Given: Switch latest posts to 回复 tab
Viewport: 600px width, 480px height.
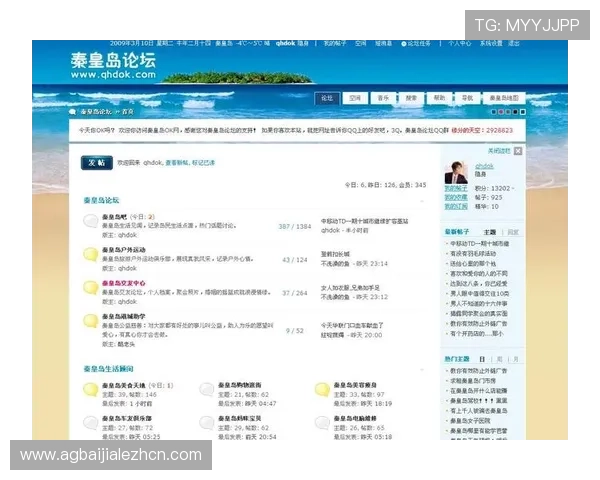Looking at the screenshot, I should pyautogui.click(x=513, y=232).
